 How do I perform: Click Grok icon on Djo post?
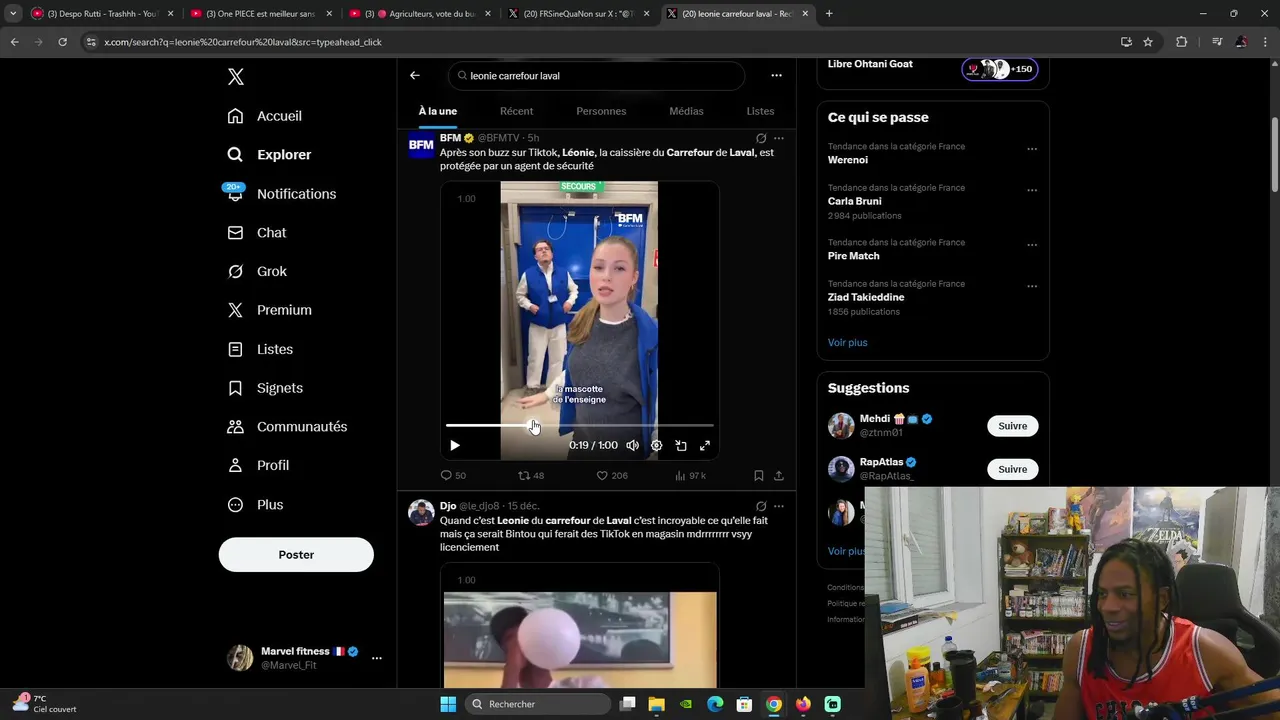tap(761, 506)
